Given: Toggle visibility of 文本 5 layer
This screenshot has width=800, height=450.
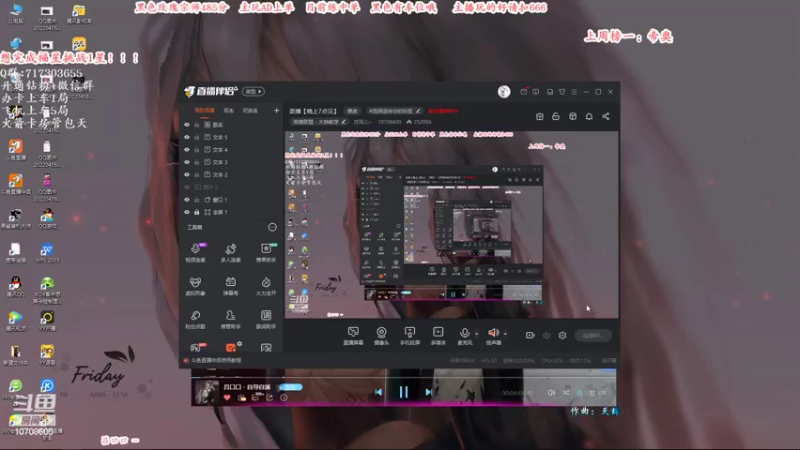Looking at the screenshot, I should point(187,137).
